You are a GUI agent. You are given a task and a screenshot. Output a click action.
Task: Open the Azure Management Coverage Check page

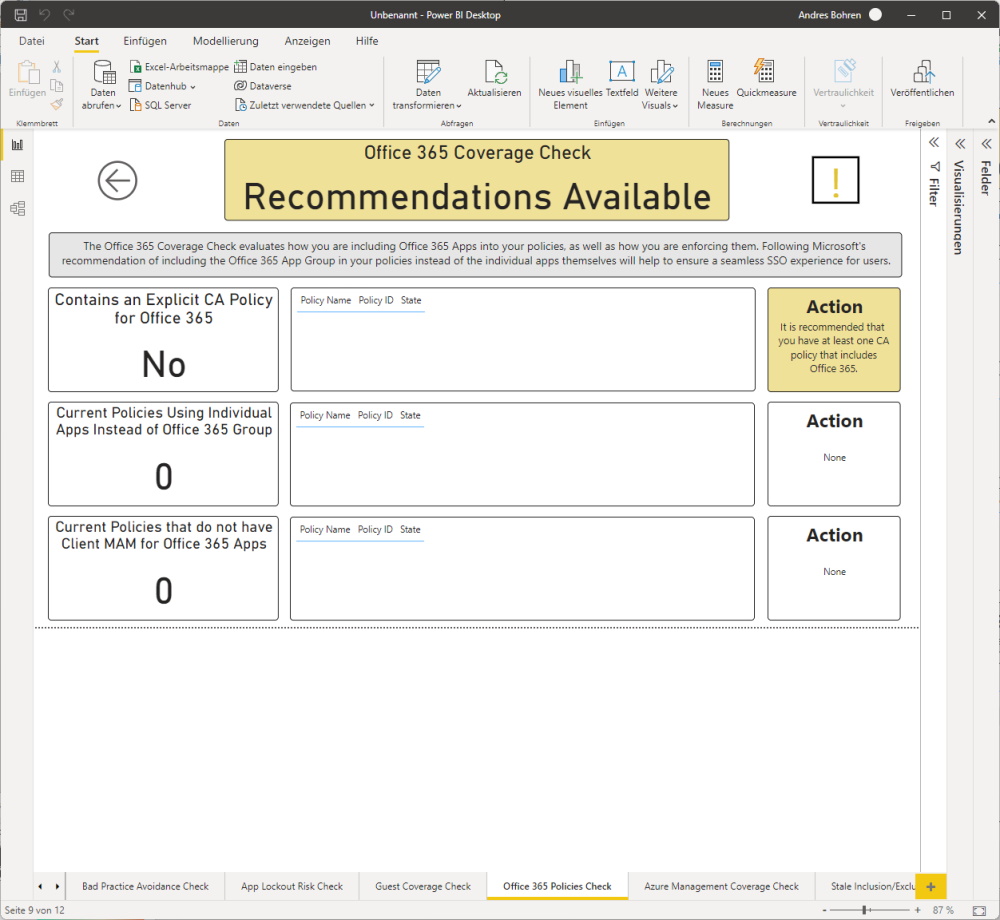721,886
